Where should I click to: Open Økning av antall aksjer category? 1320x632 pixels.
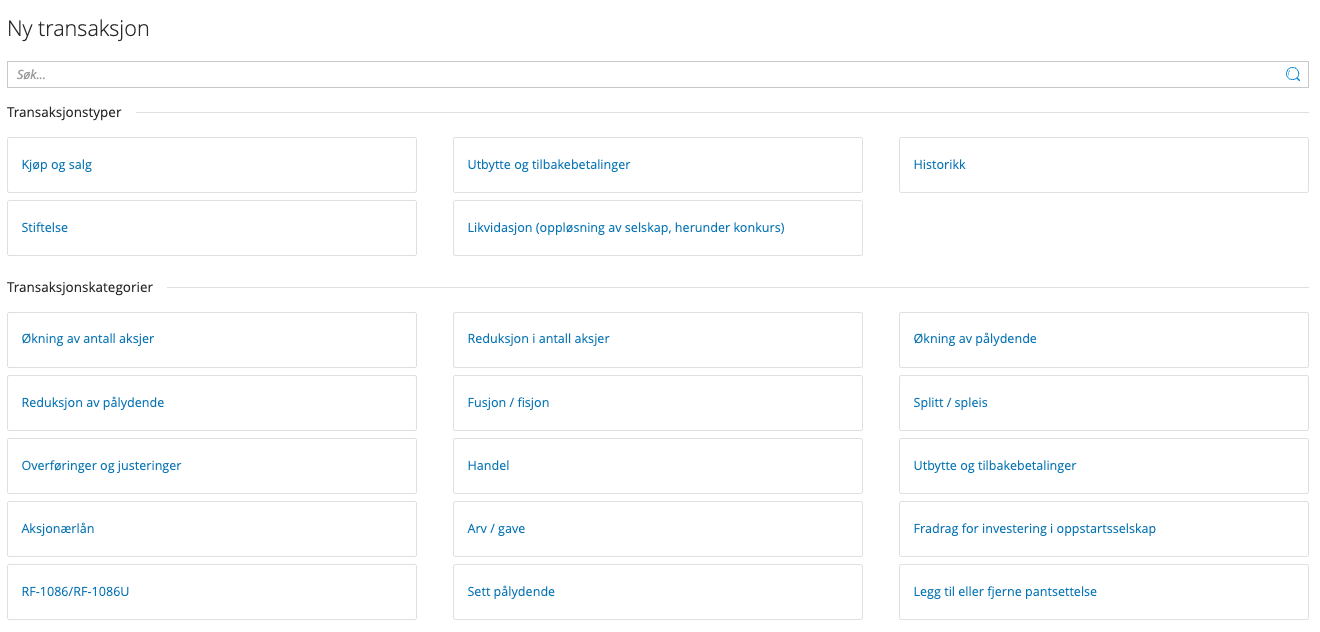click(211, 339)
